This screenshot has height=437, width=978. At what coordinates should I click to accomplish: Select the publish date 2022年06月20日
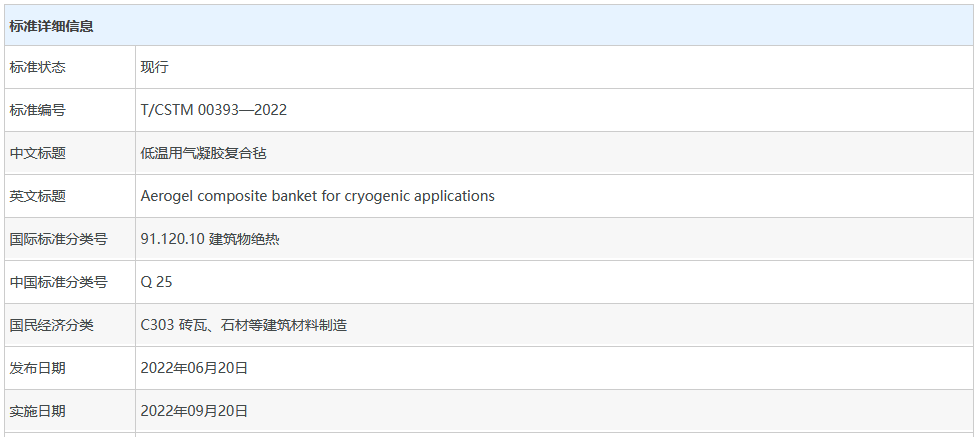[x=194, y=368]
